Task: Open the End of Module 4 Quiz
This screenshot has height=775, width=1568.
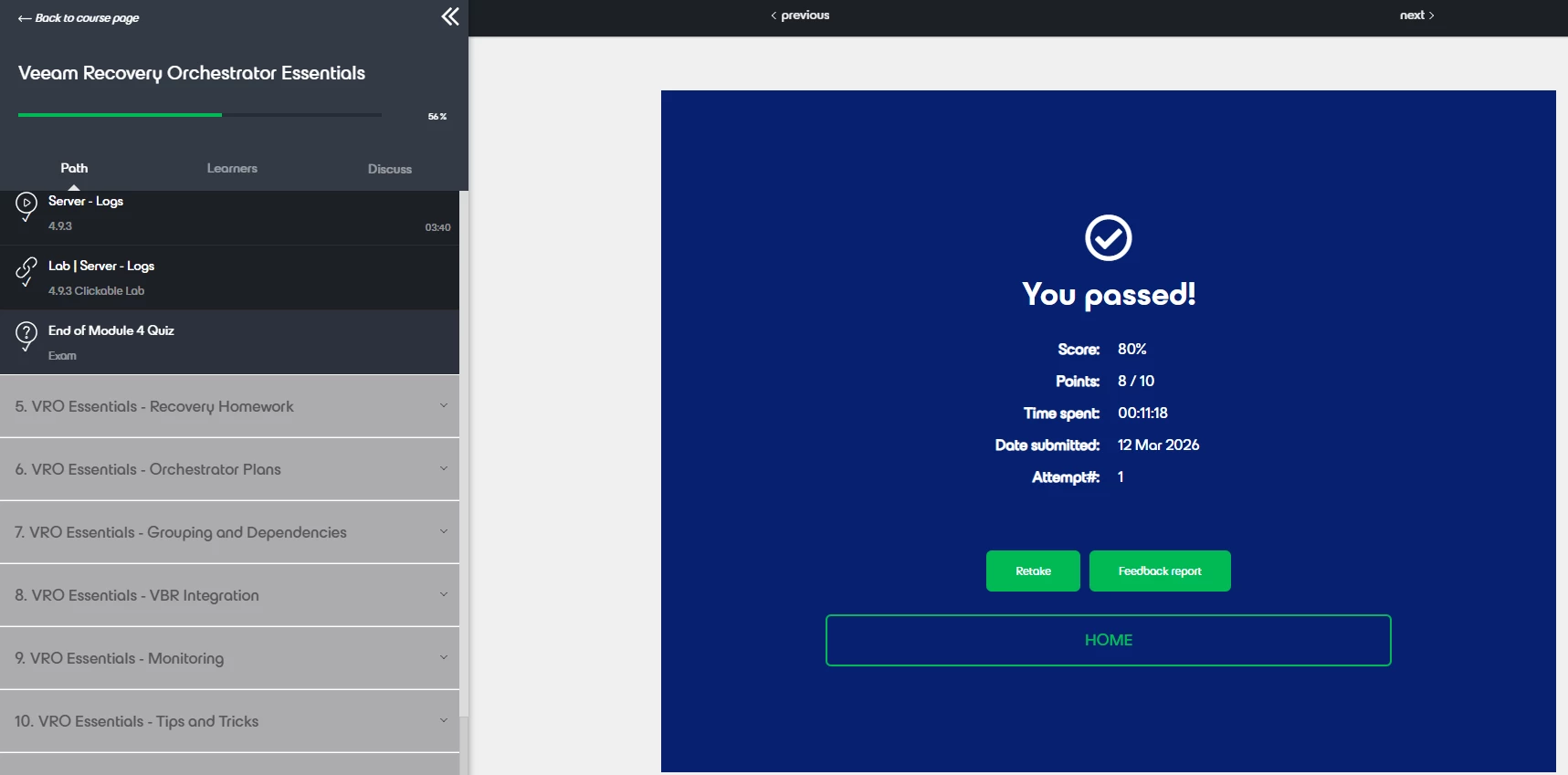Action: point(229,342)
